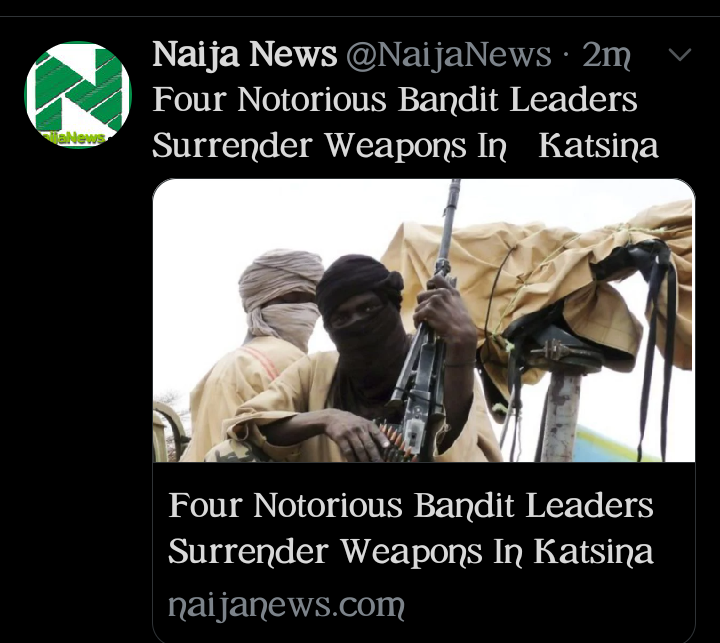
Task: Open the 2m timestamp permalink
Action: pyautogui.click(x=606, y=55)
